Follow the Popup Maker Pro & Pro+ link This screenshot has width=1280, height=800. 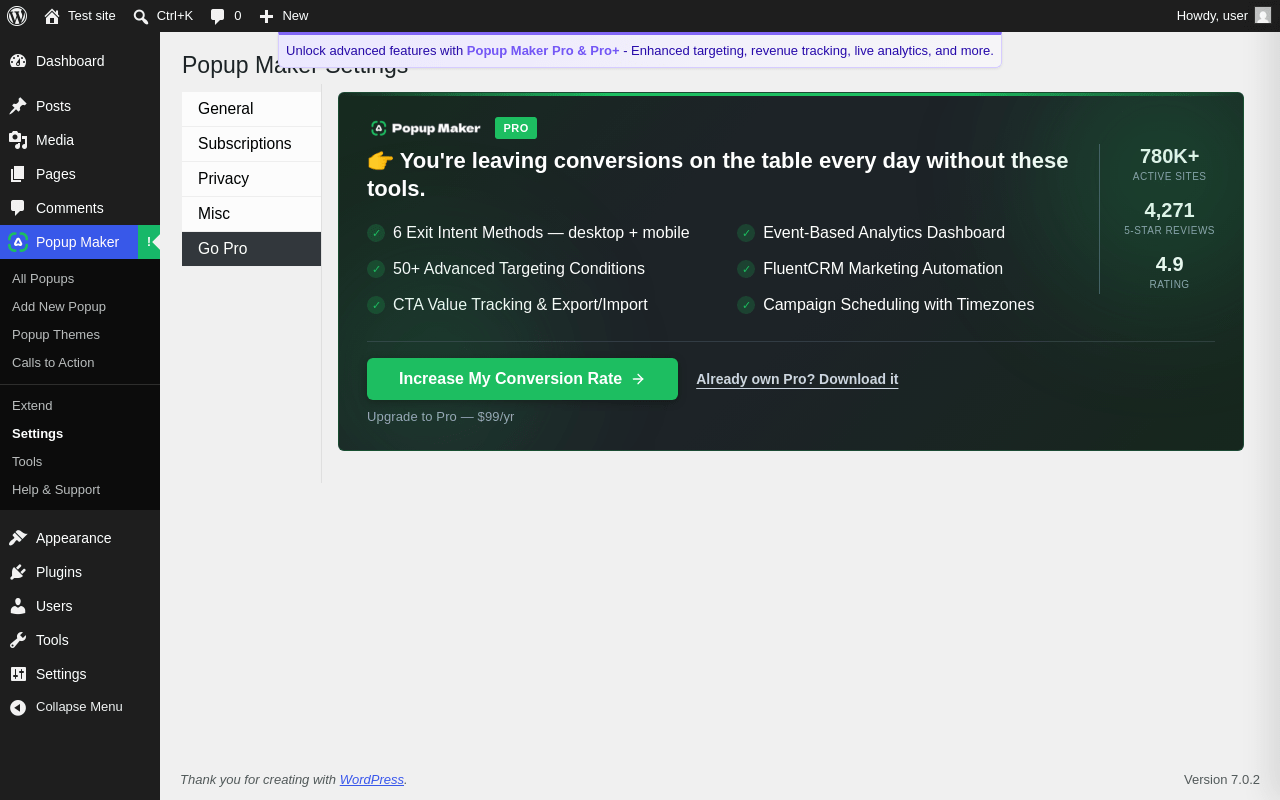(x=543, y=51)
